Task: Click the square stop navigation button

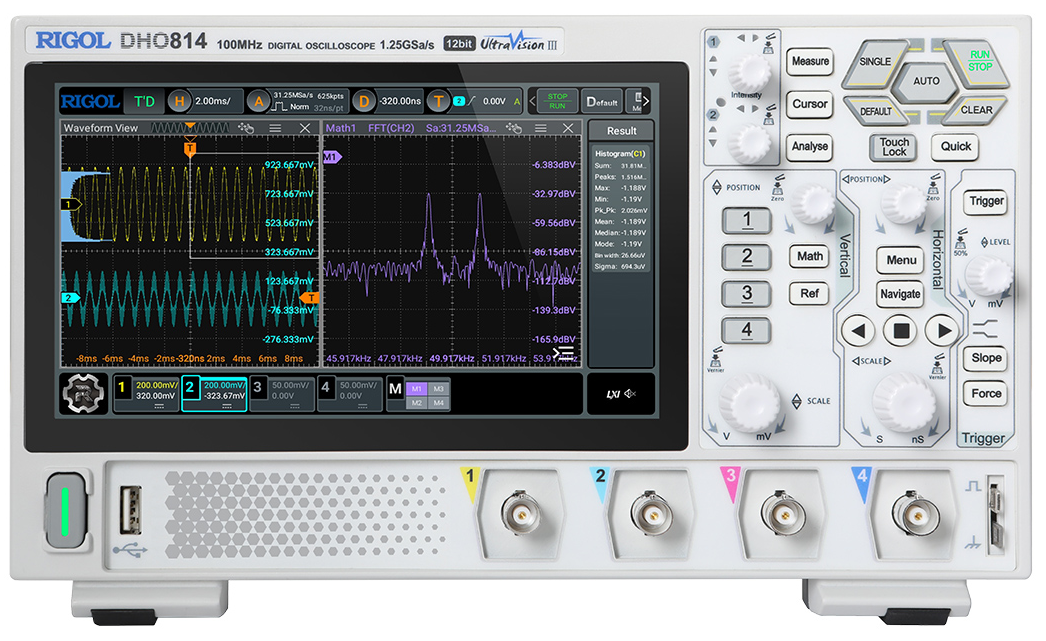Action: click(901, 330)
